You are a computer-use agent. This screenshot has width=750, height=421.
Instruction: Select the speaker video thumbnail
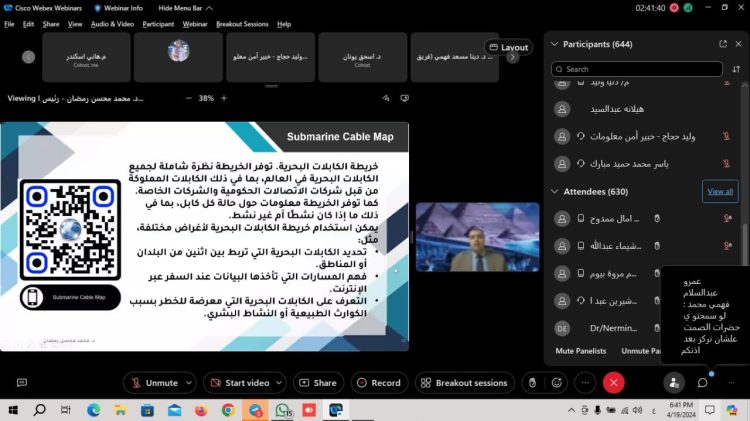pos(477,237)
